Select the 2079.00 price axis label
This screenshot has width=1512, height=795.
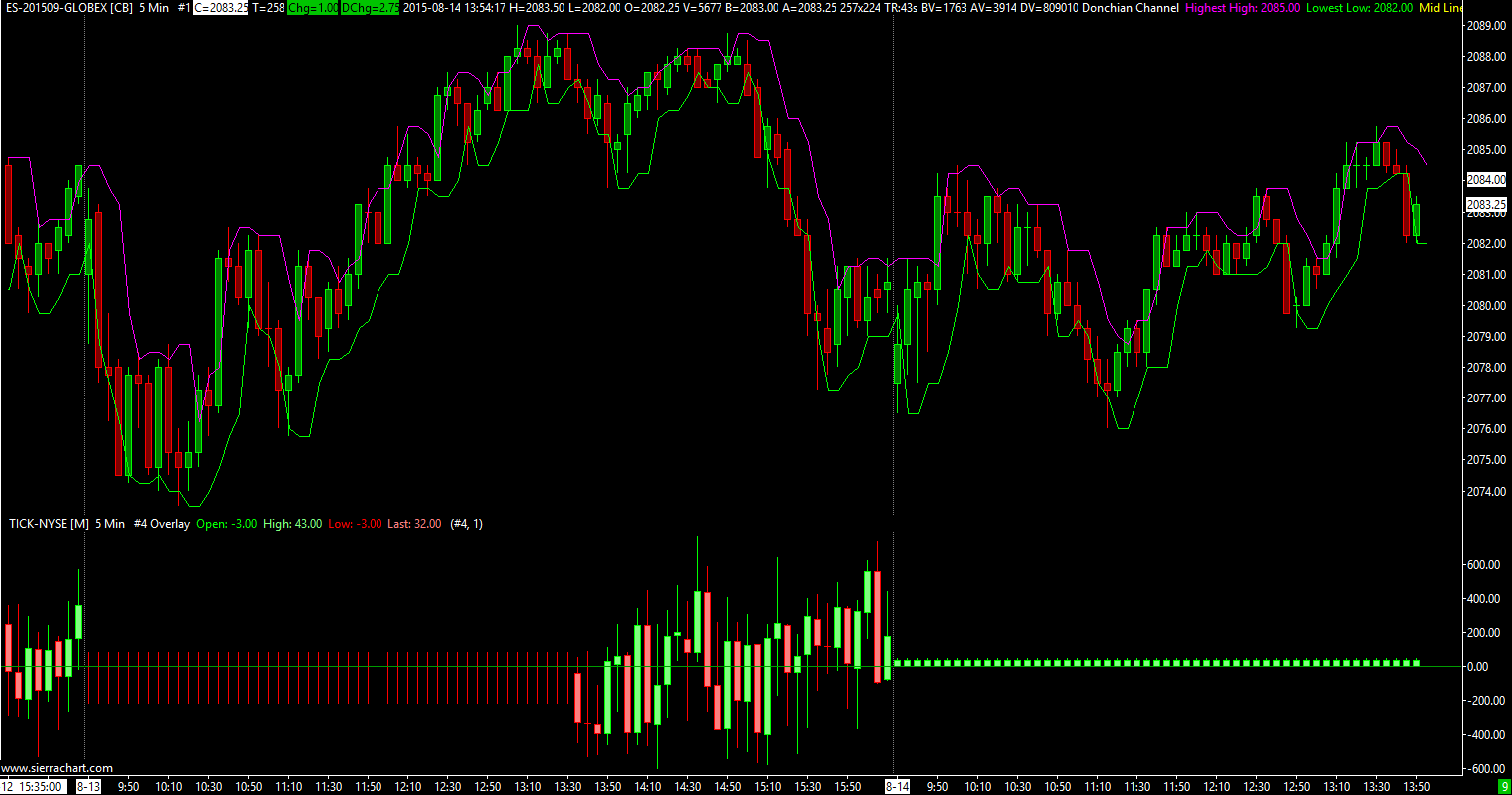1486,337
